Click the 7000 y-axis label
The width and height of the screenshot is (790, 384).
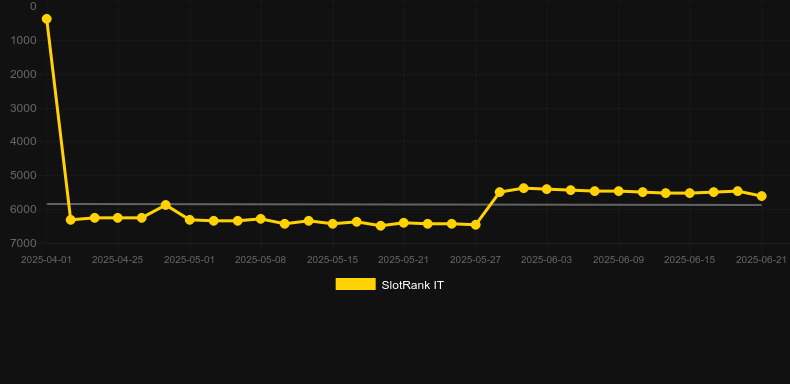point(23,243)
